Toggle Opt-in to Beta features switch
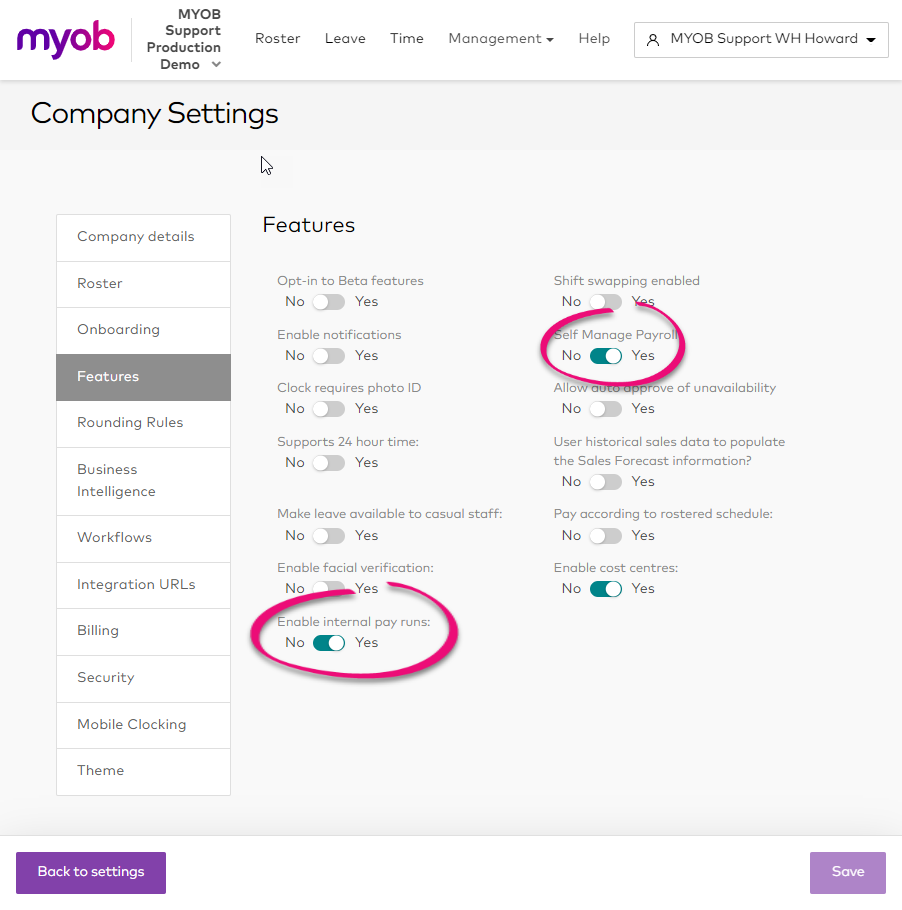902x910 pixels. click(x=329, y=302)
